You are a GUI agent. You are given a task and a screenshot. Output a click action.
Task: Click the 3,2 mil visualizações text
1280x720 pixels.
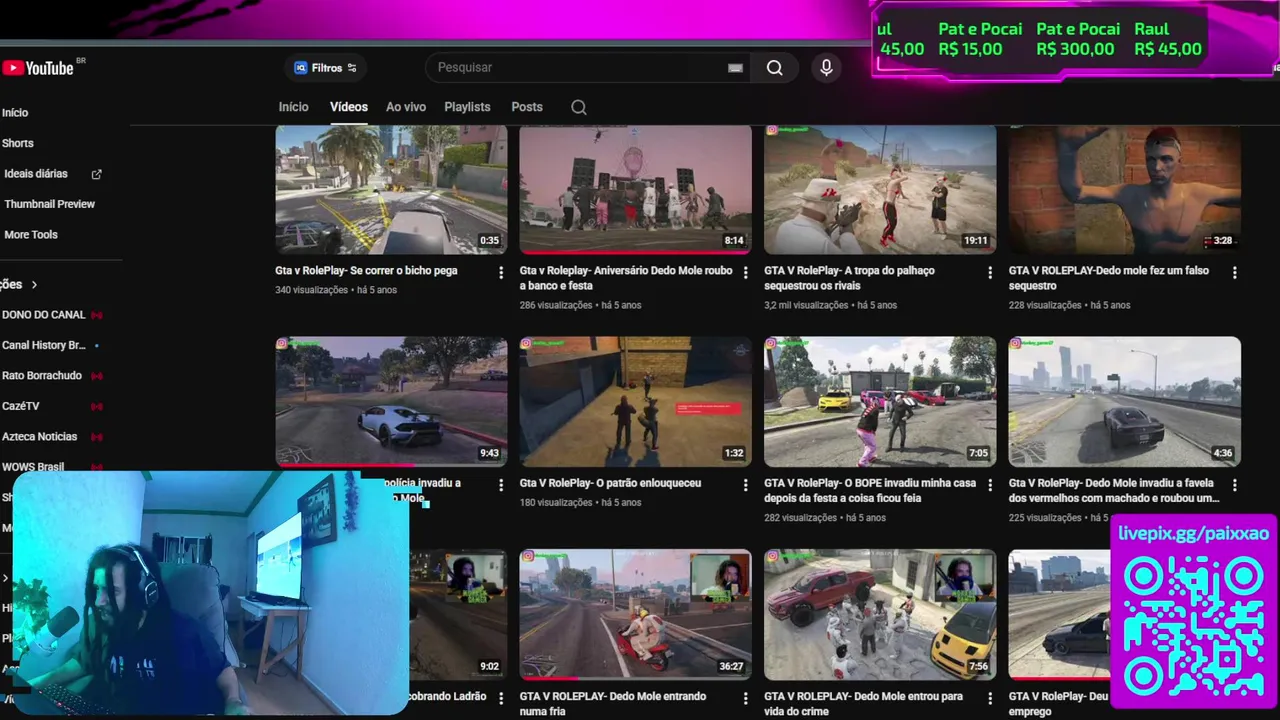pyautogui.click(x=806, y=305)
